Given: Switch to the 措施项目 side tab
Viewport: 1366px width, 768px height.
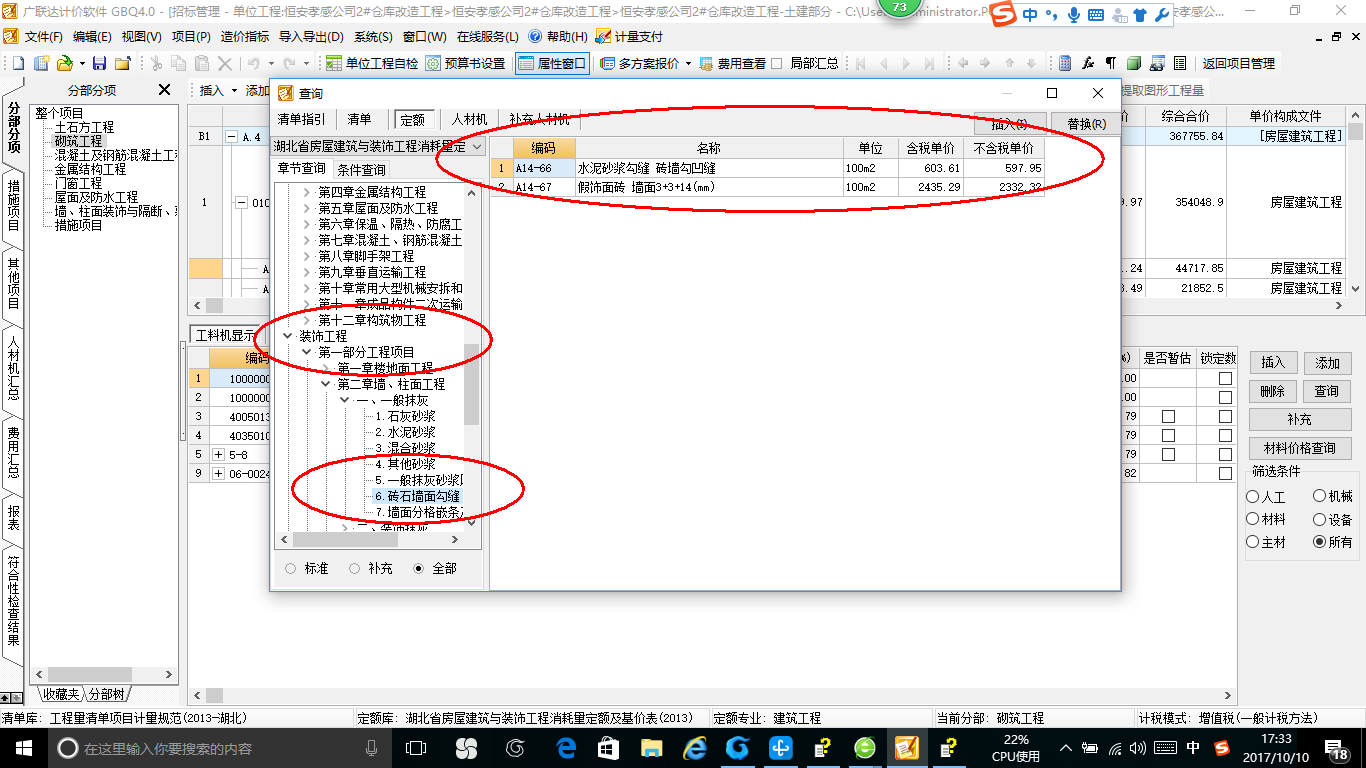Looking at the screenshot, I should click(13, 205).
